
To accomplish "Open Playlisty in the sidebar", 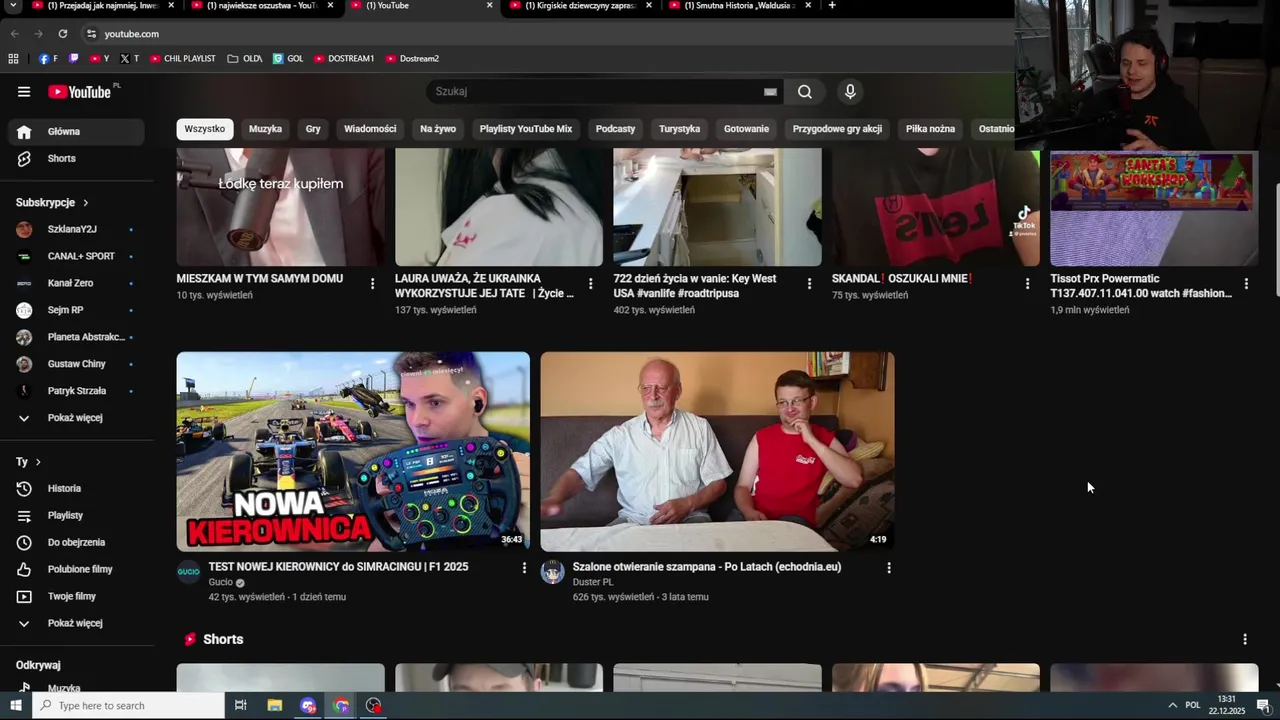I will (x=77, y=516).
